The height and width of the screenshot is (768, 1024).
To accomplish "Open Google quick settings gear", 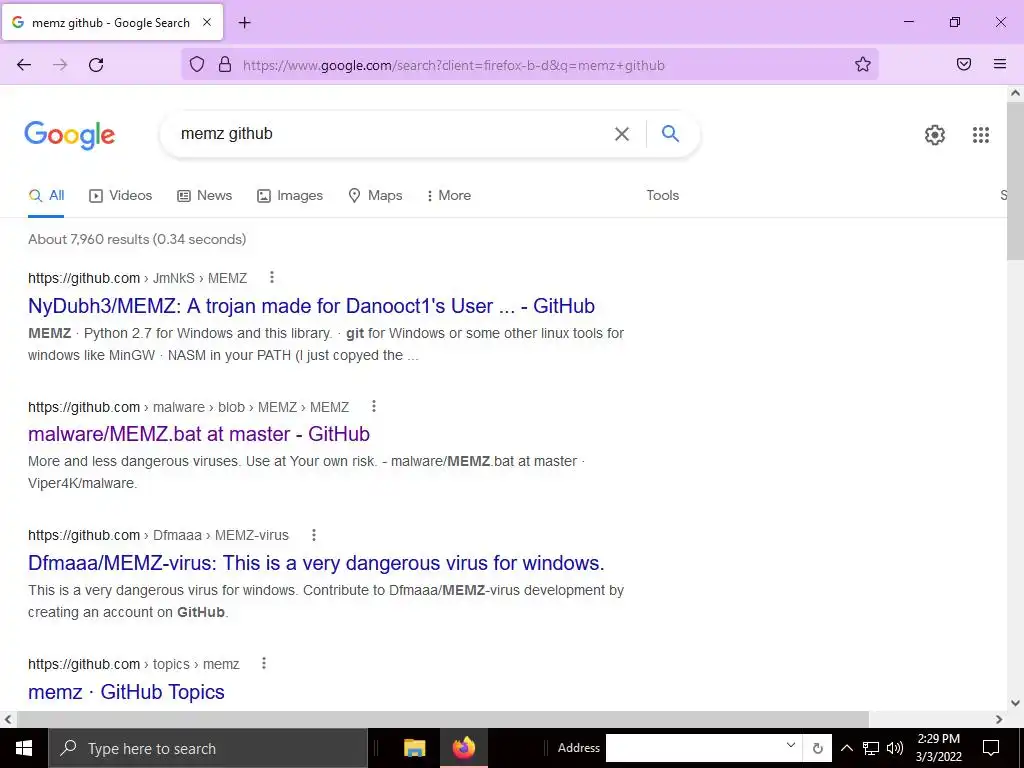I will pos(935,135).
